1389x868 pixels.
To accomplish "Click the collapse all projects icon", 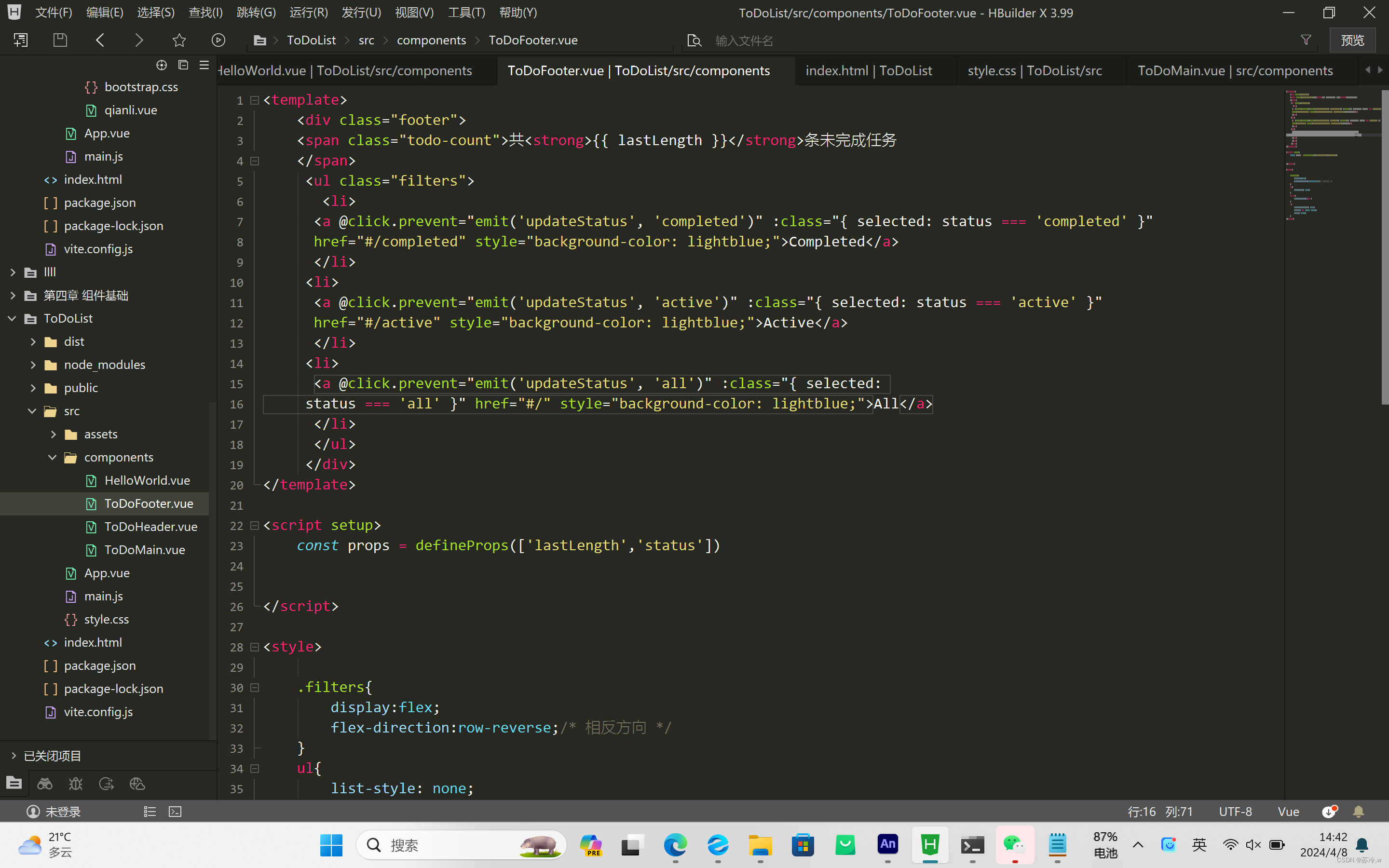I will 183,65.
